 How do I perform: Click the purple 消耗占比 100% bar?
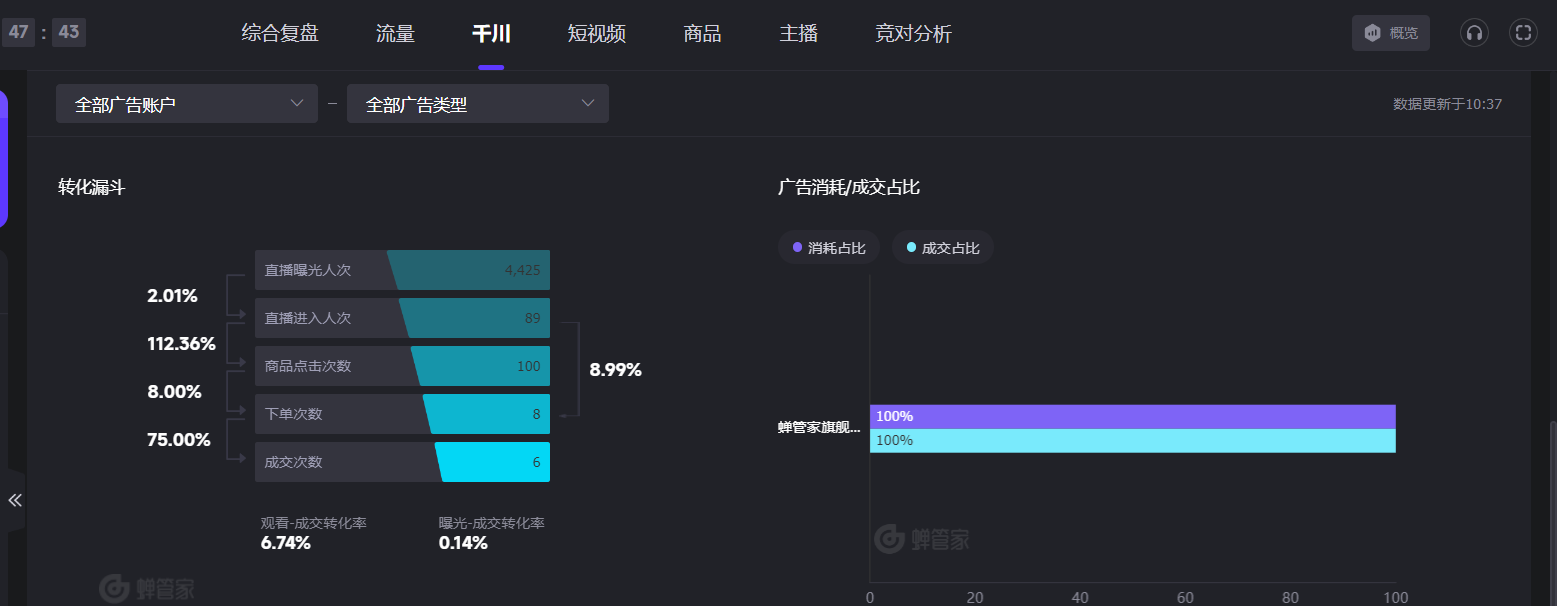pos(1133,416)
